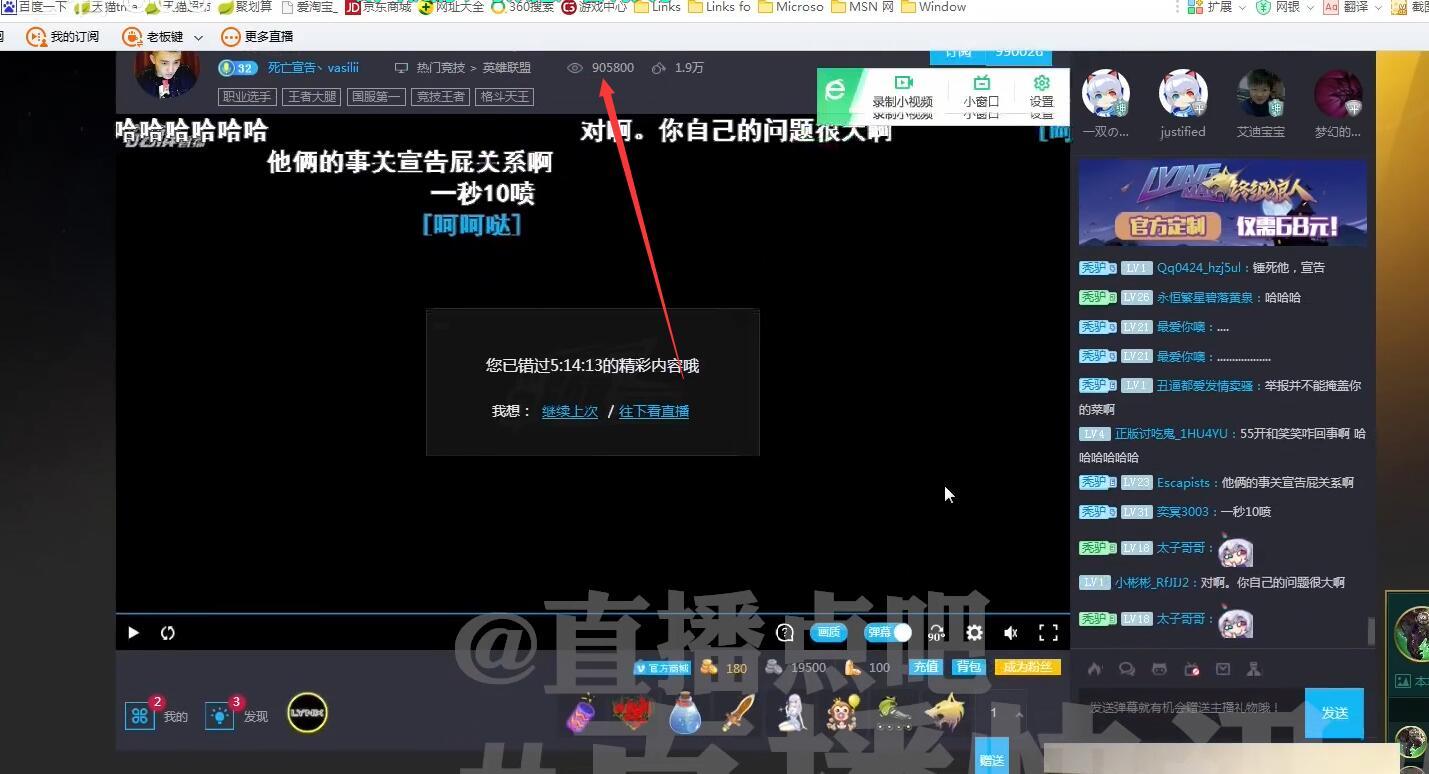Click the hierarchy people icon above chat input

pyautogui.click(x=1255, y=669)
